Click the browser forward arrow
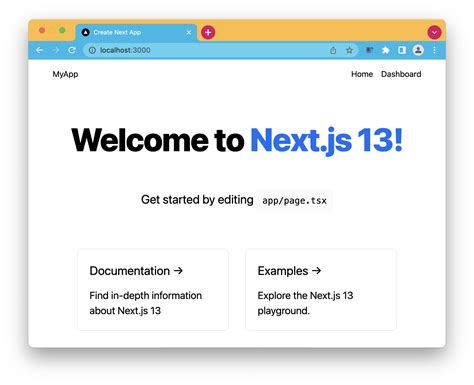 [55, 50]
